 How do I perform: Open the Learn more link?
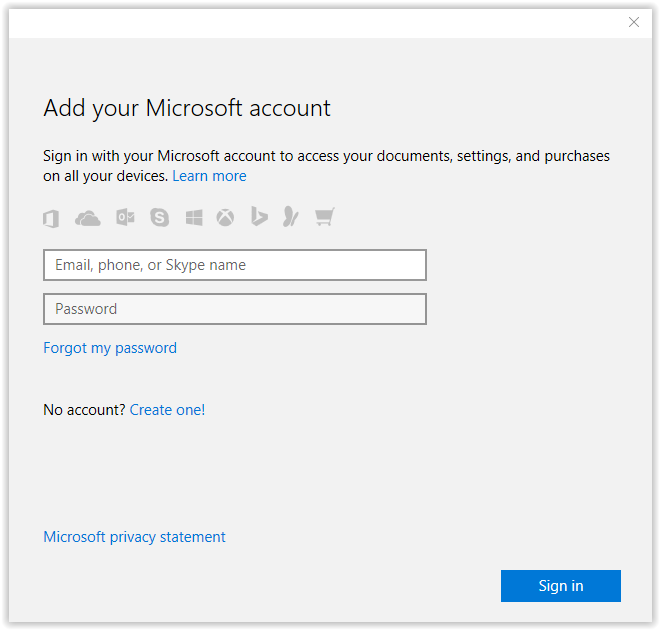(209, 176)
